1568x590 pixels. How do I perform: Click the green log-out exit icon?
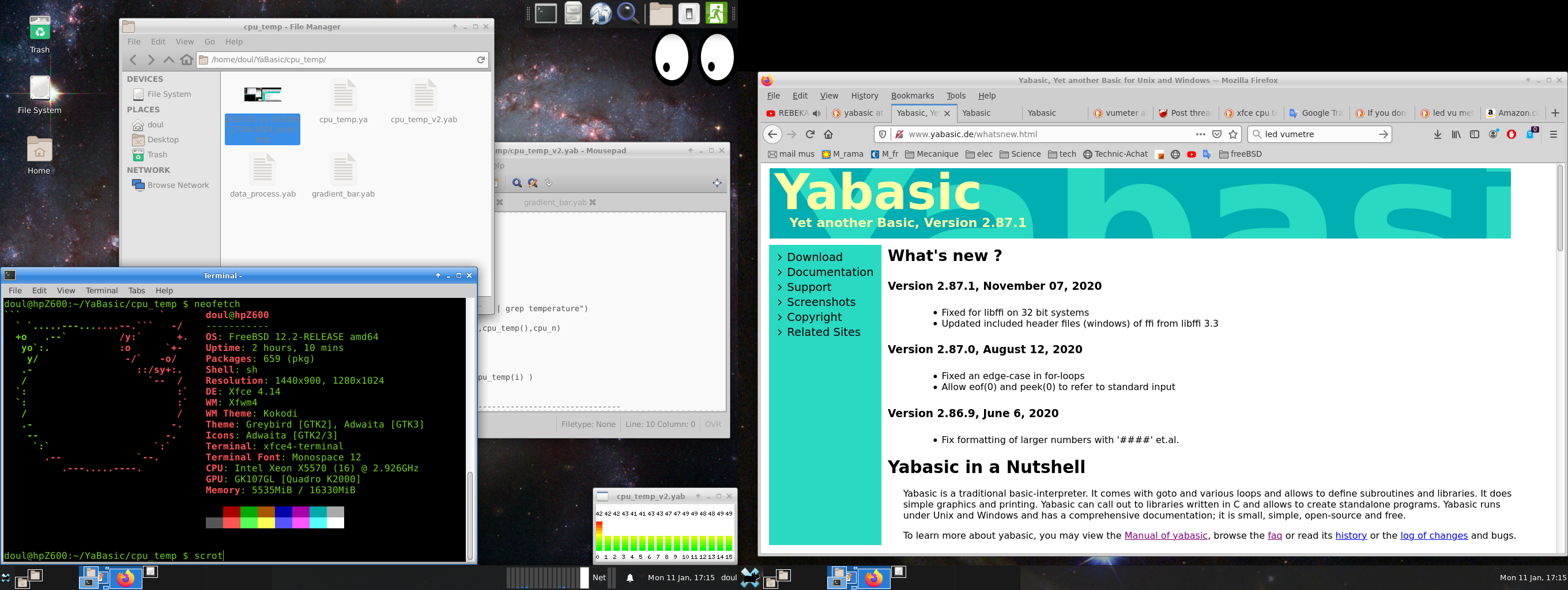tap(716, 13)
